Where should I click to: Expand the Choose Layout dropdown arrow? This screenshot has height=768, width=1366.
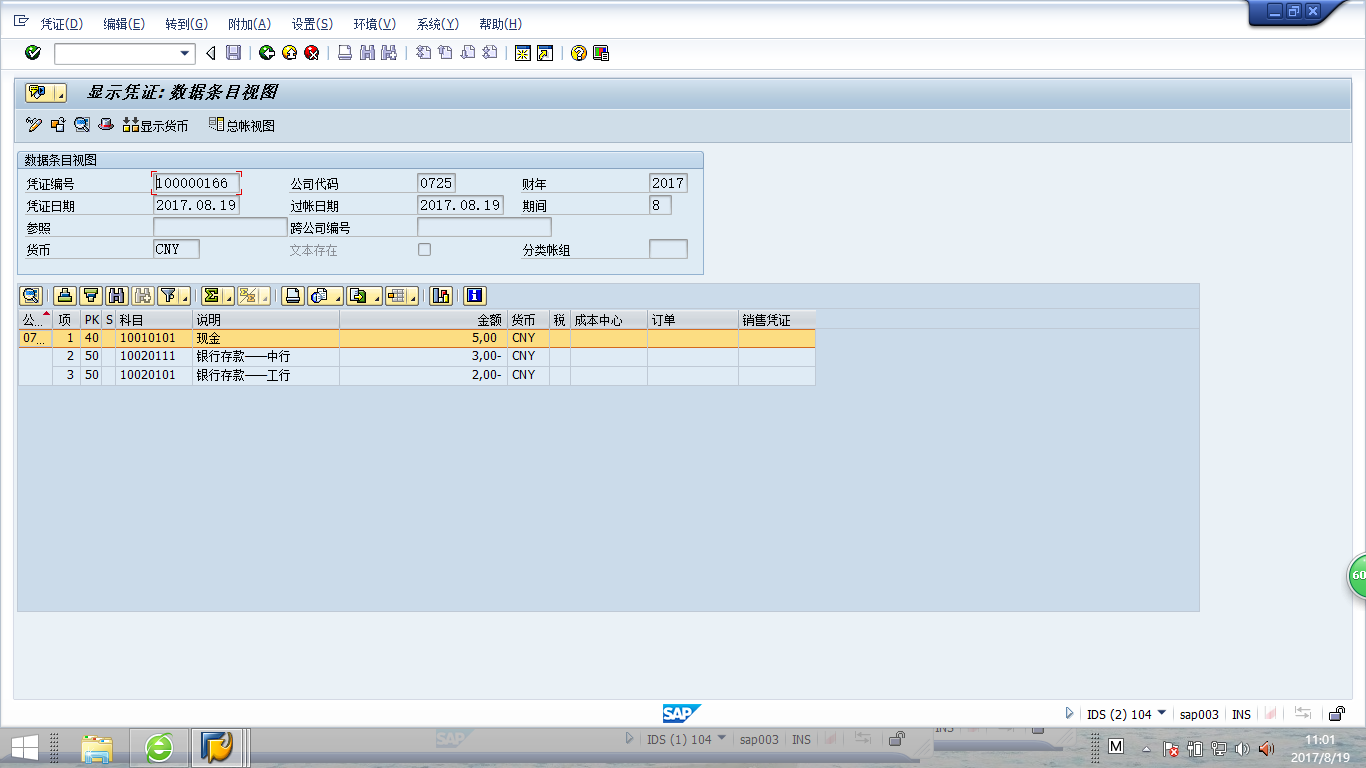[414, 295]
